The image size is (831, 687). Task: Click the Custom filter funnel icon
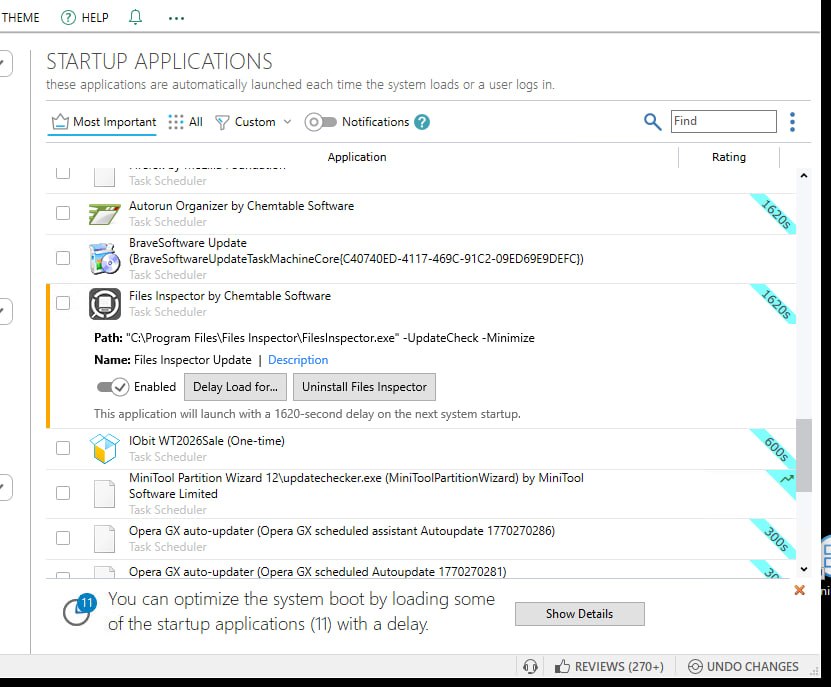coord(222,122)
